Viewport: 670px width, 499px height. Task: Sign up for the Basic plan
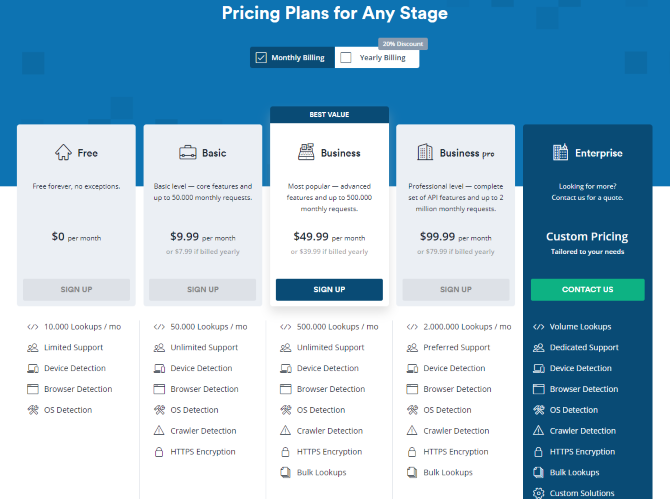tap(203, 289)
